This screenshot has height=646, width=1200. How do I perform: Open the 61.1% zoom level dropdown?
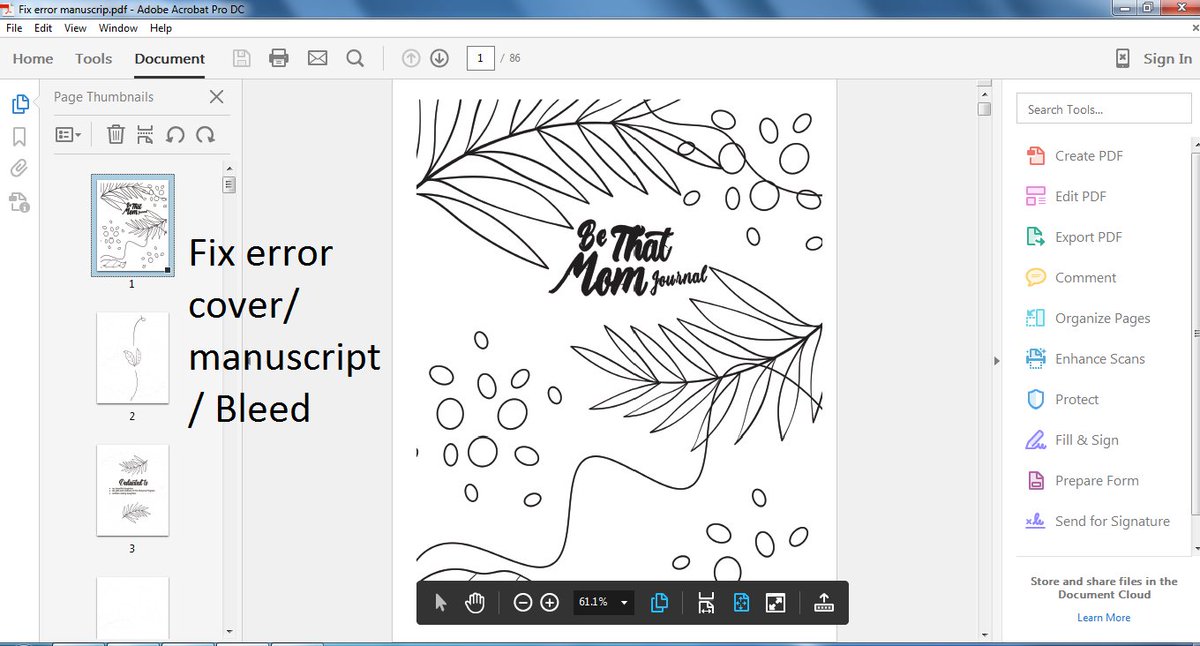[x=602, y=602]
